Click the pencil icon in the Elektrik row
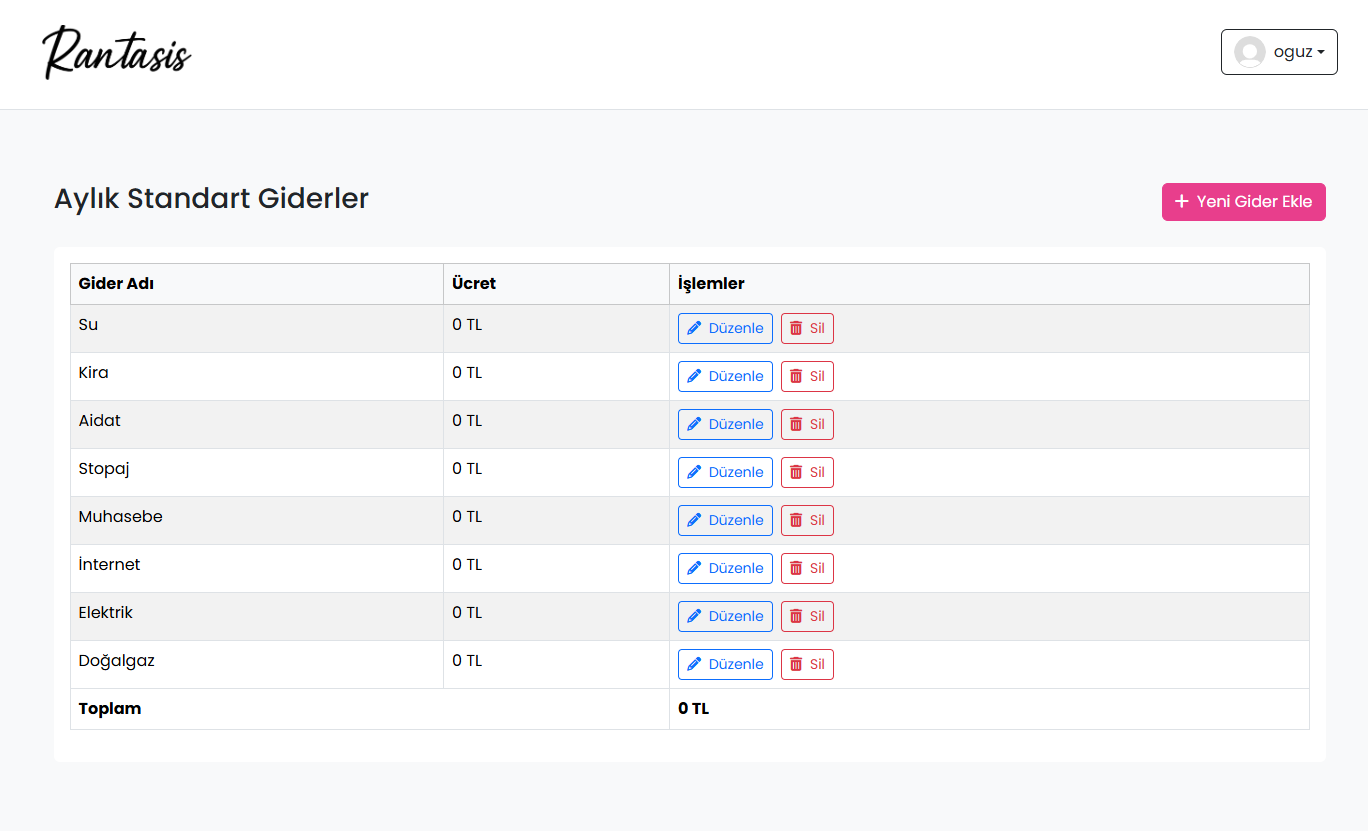Viewport: 1368px width, 831px height. point(695,616)
